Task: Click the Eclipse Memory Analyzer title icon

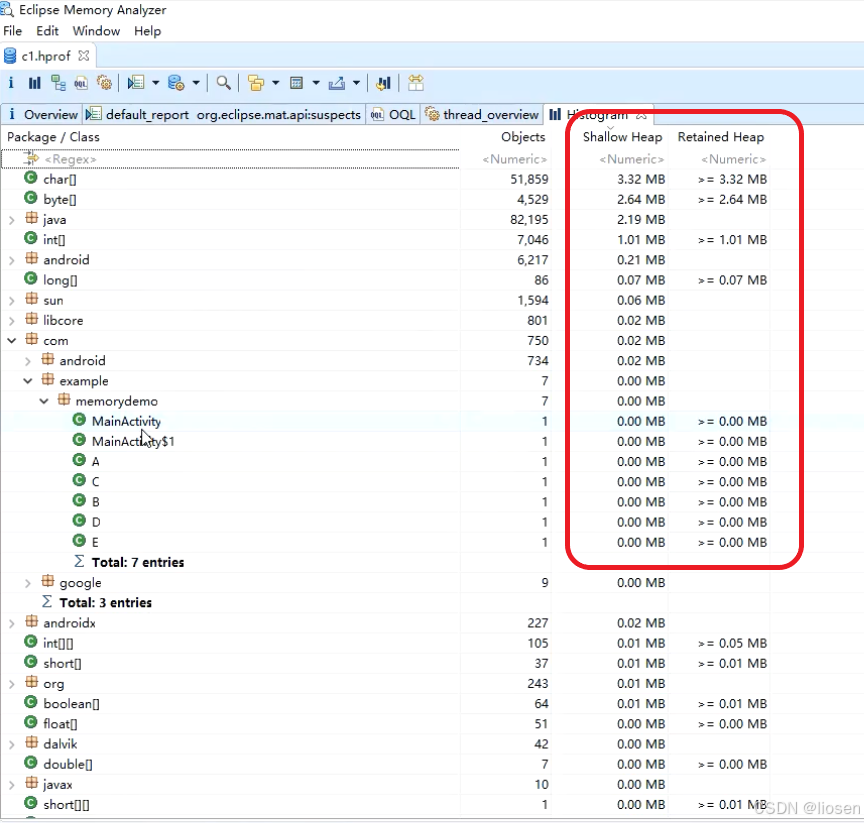Action: (x=7, y=9)
